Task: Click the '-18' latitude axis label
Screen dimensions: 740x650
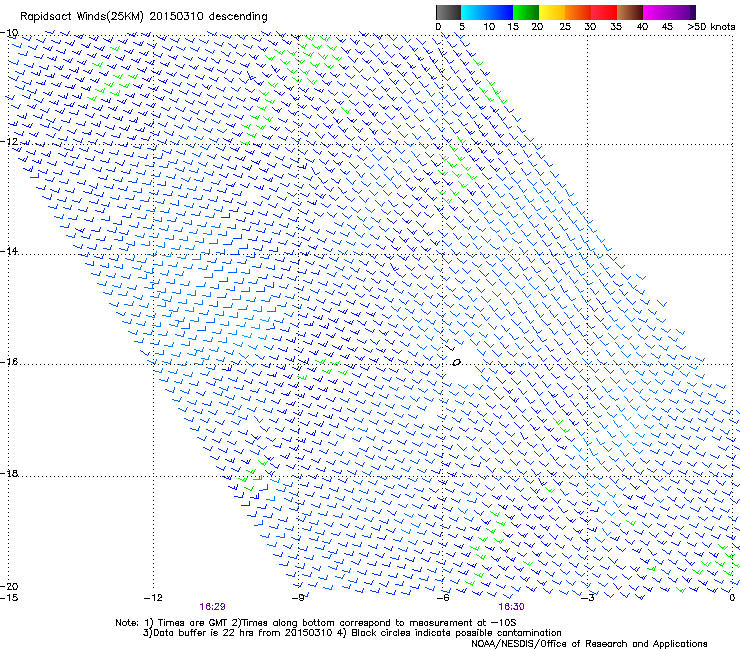Action: (x=9, y=473)
